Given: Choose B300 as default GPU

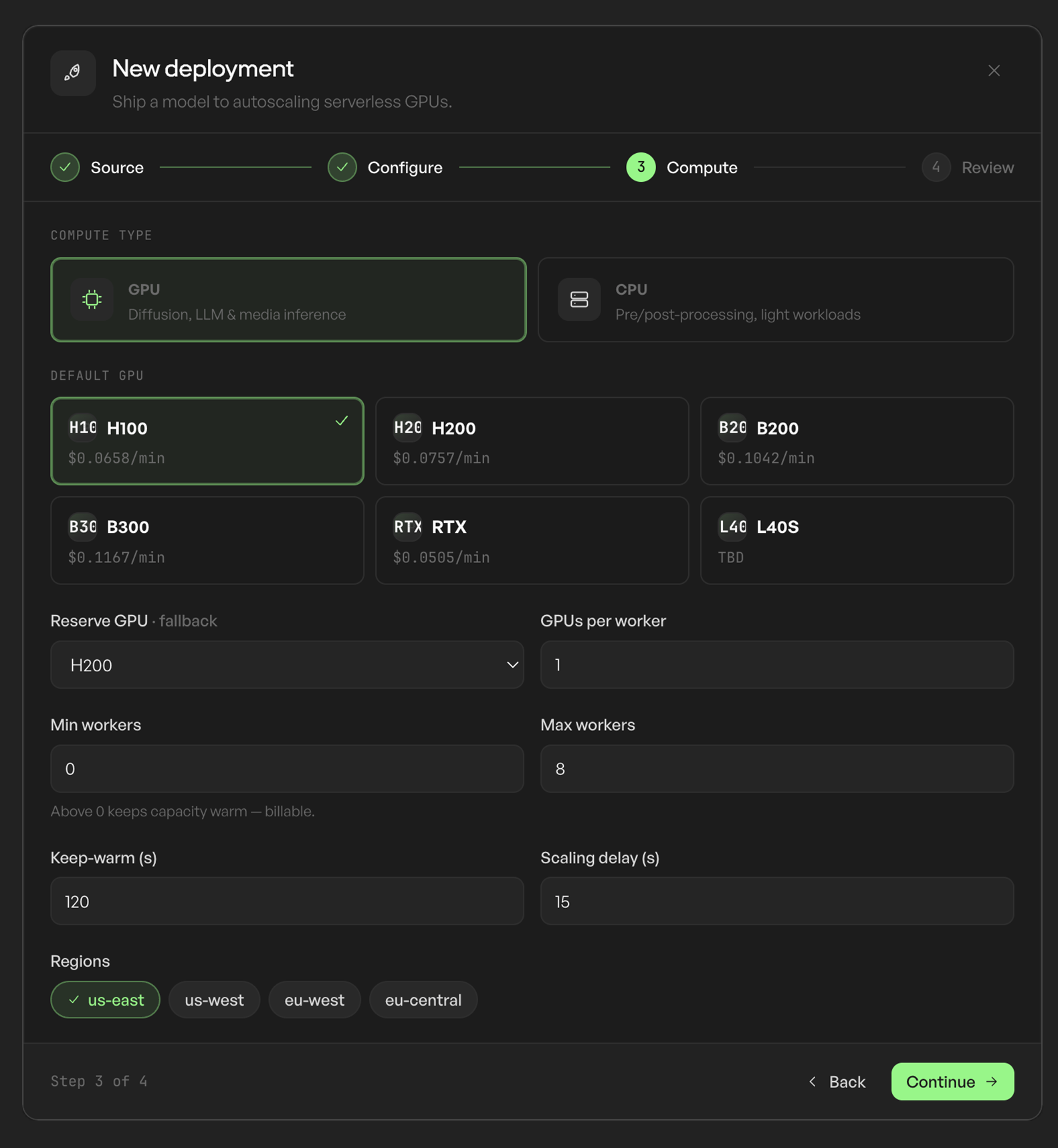Looking at the screenshot, I should pyautogui.click(x=207, y=540).
